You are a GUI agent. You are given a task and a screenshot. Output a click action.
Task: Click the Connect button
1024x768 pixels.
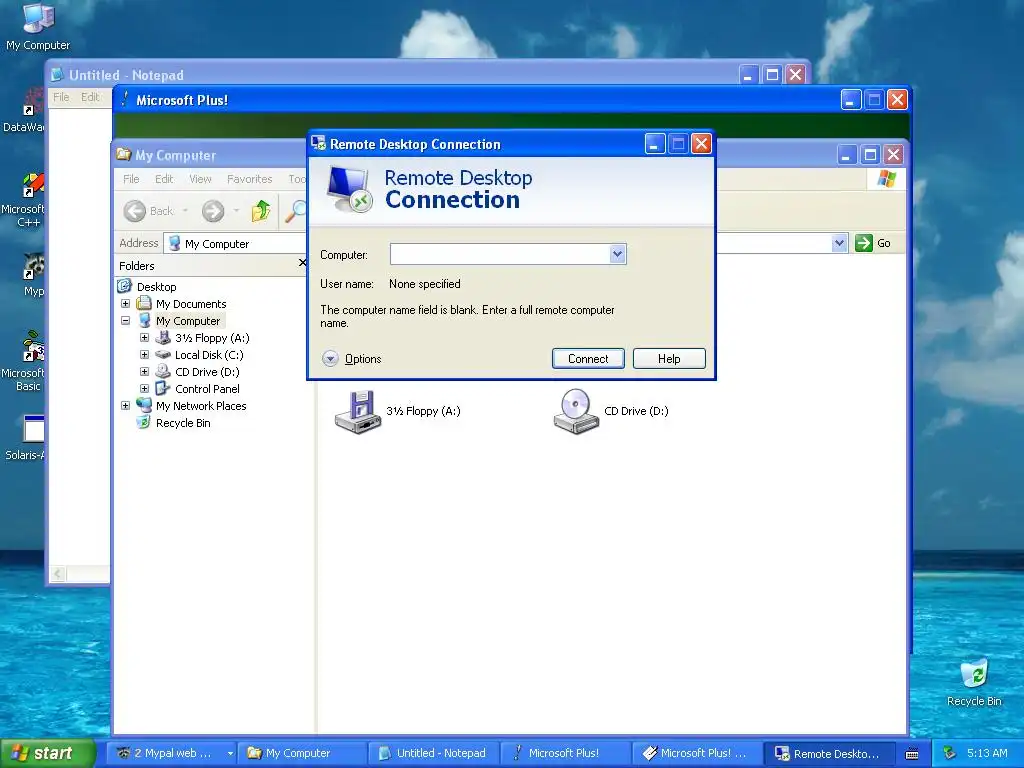point(588,359)
